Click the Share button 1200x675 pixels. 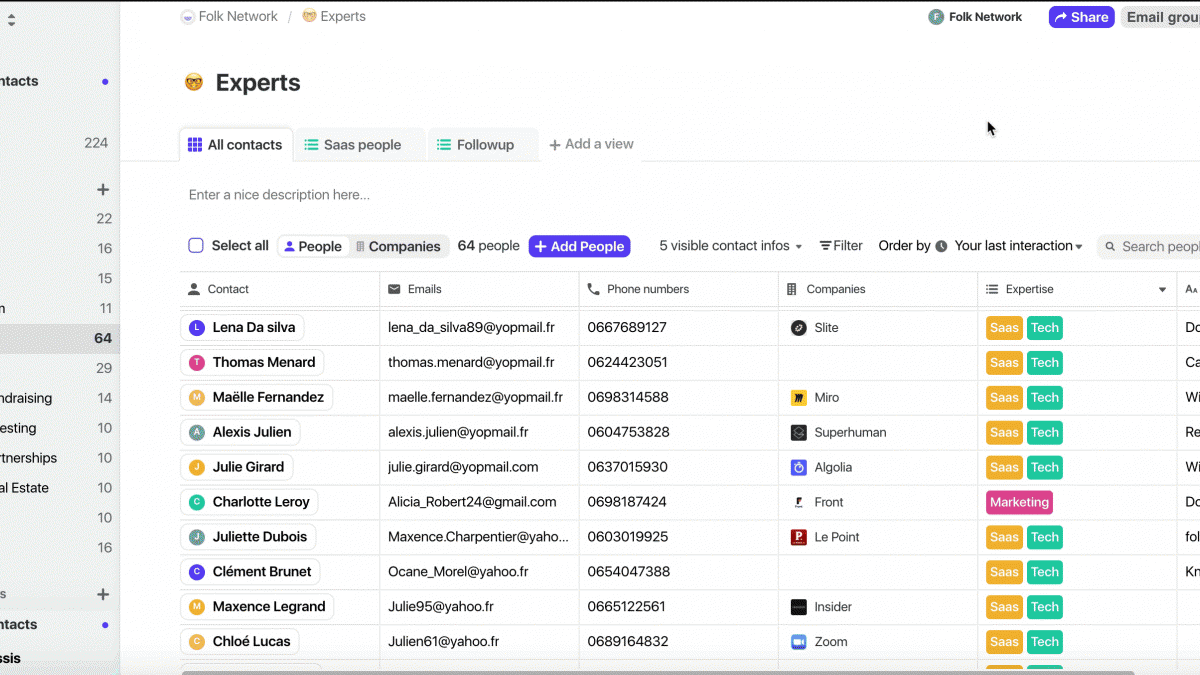[x=1081, y=17]
